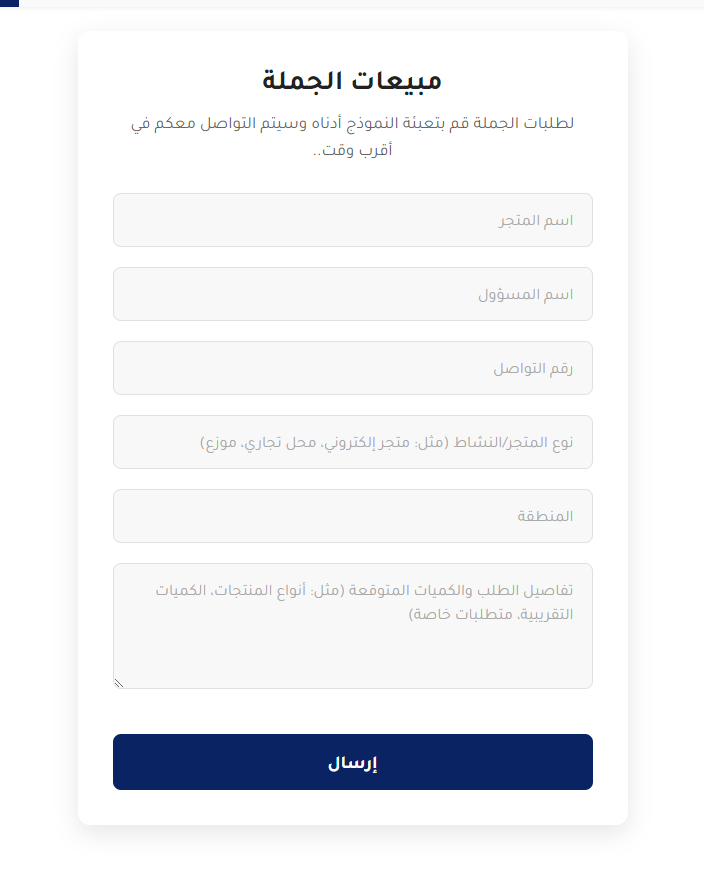The height and width of the screenshot is (882, 704).
Task: Click the لطلبات الجملة description paragraph
Action: (353, 136)
